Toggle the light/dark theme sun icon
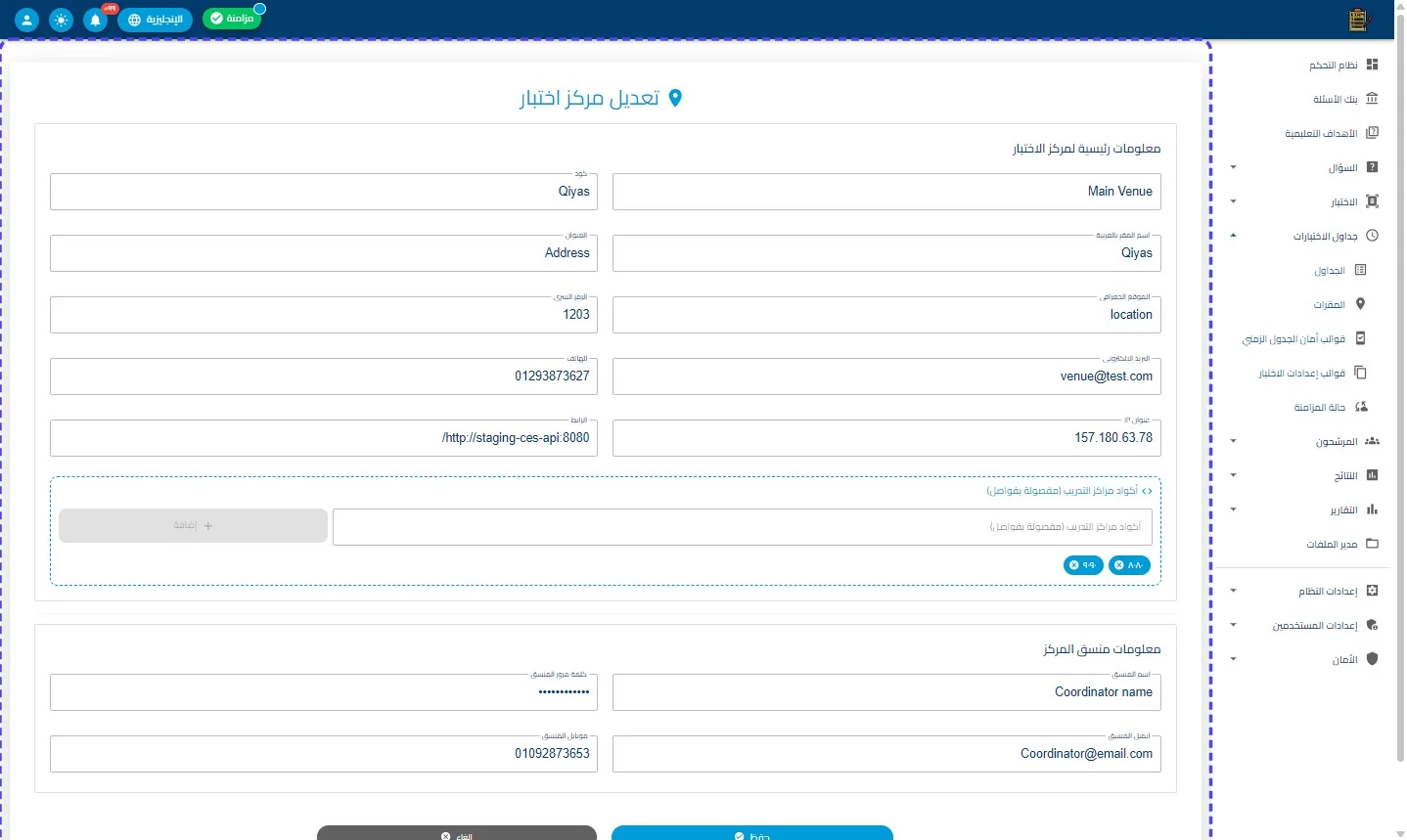 pyautogui.click(x=62, y=20)
